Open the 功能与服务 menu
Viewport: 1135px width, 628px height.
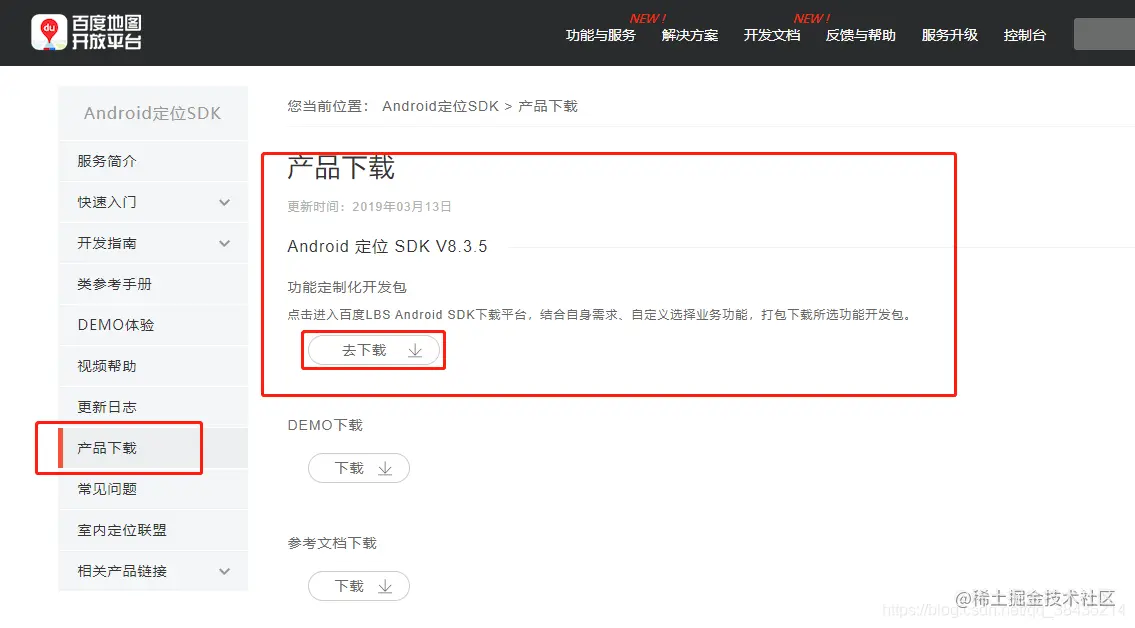pyautogui.click(x=600, y=35)
